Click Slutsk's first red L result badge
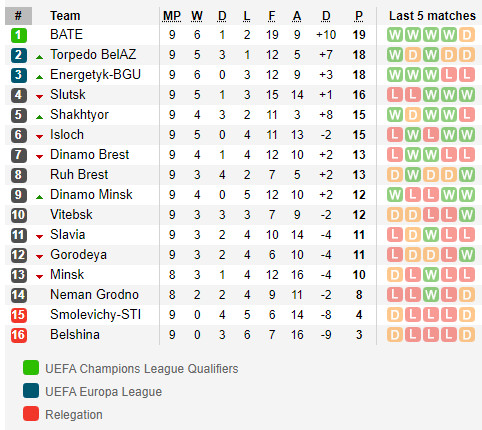 (395, 95)
